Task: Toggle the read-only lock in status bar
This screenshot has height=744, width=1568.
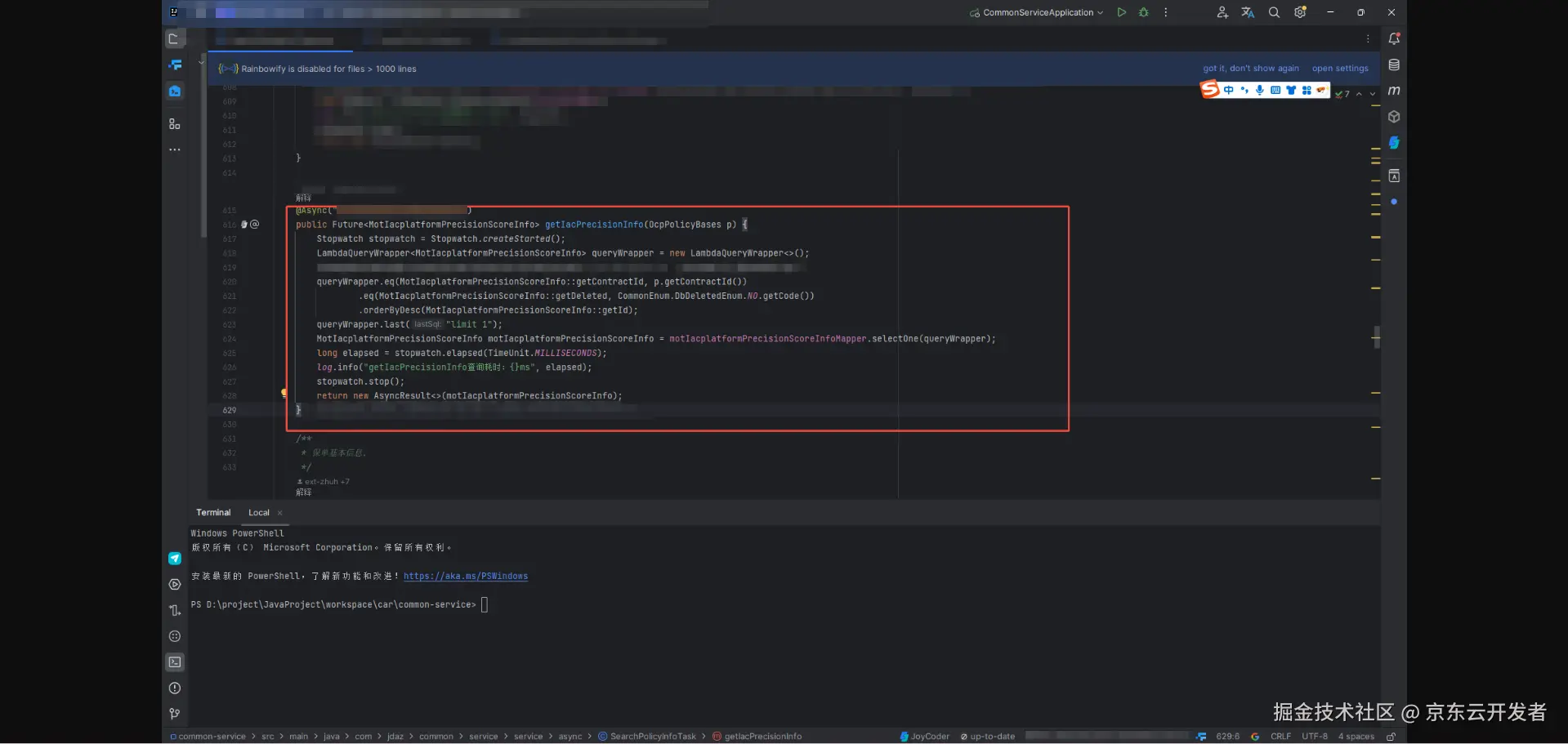Action: (1391, 737)
